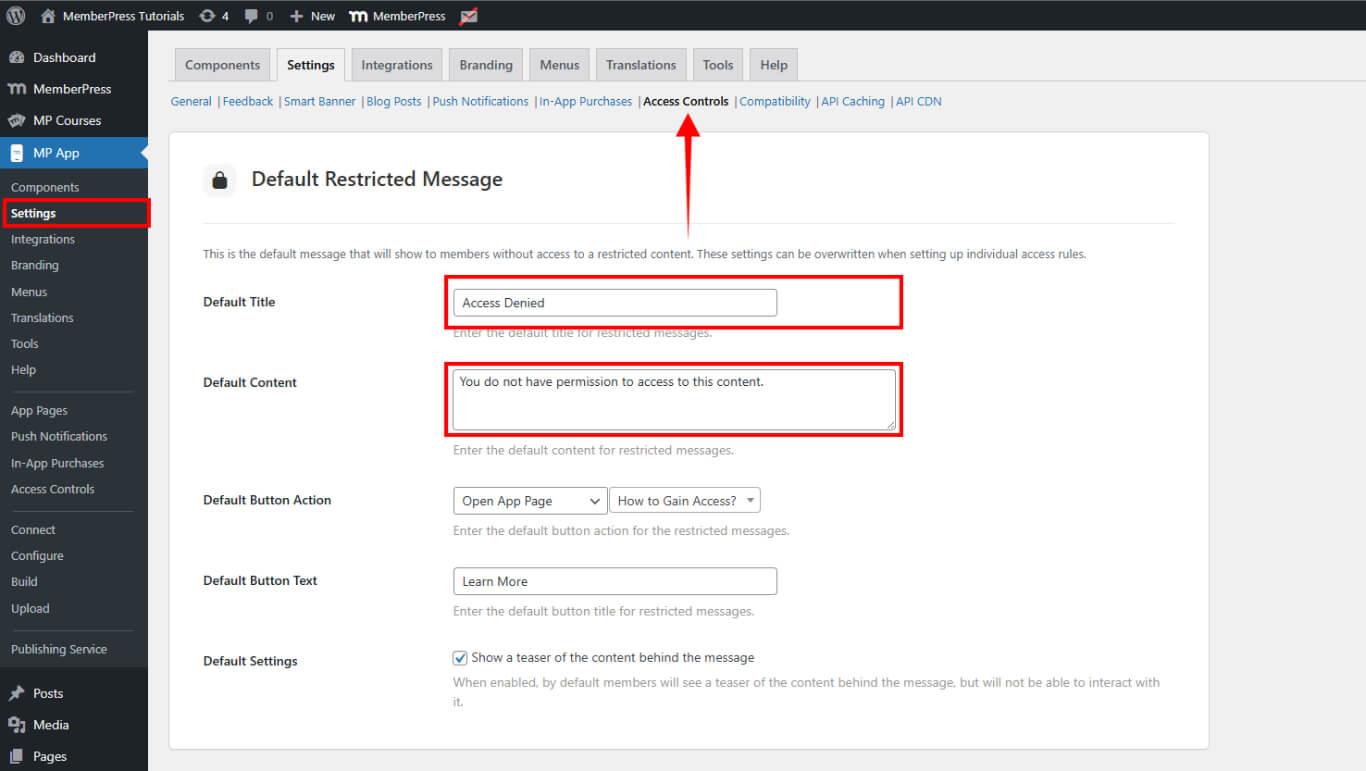Expand the Open App Page dropdown
1366x771 pixels.
pyautogui.click(x=529, y=501)
